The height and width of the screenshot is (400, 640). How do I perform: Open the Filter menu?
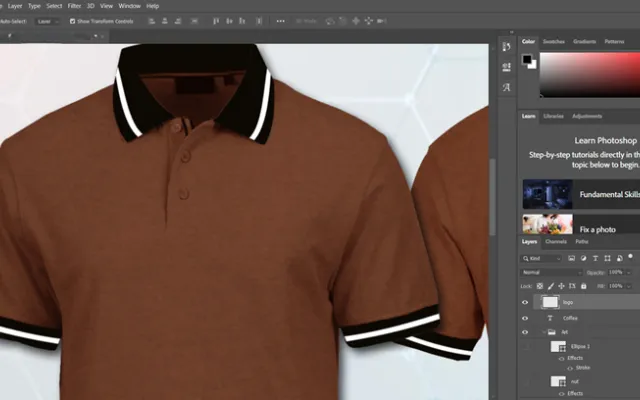[x=74, y=6]
